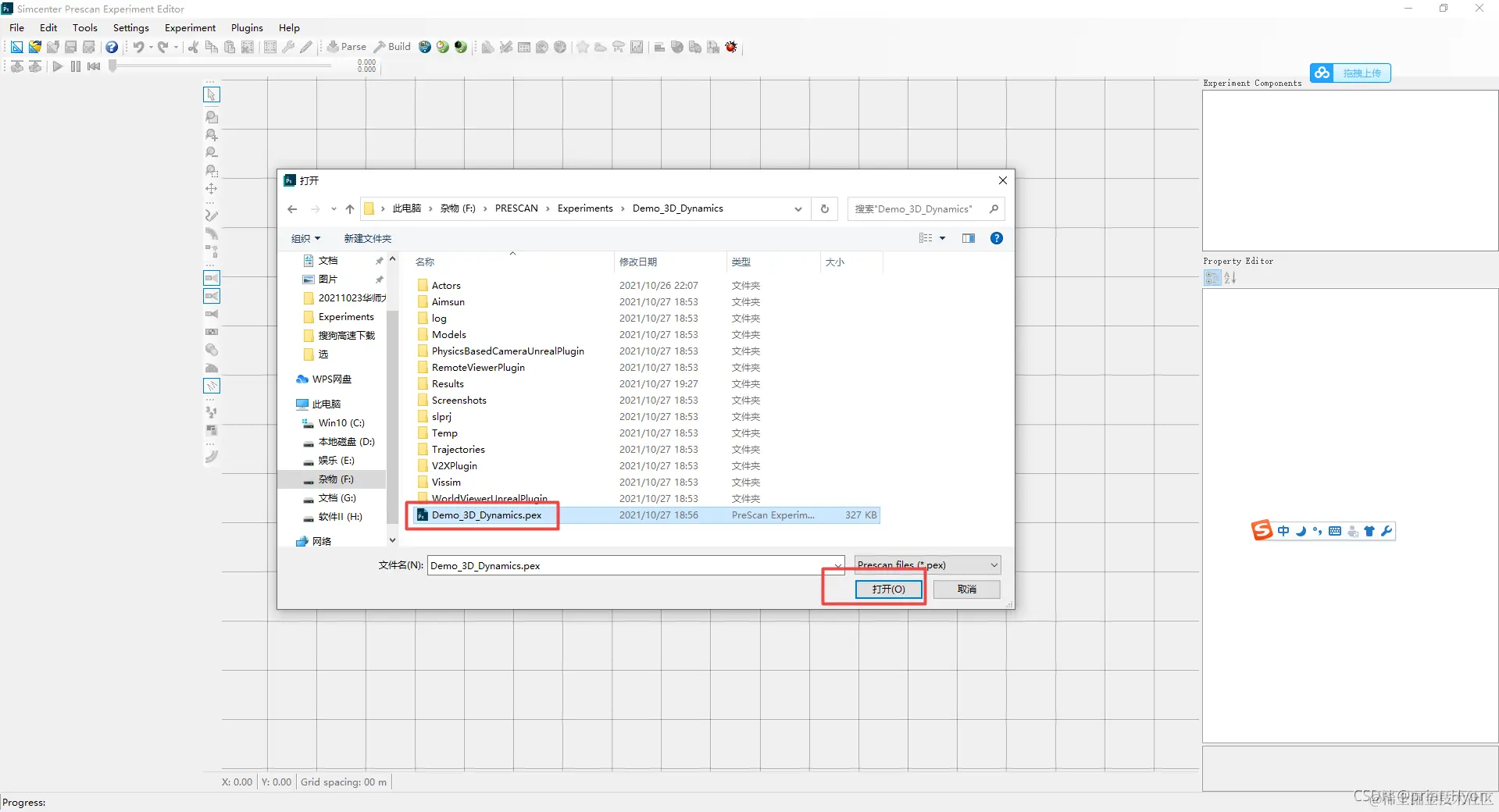Select the Pan move-arrows tool

212,189
